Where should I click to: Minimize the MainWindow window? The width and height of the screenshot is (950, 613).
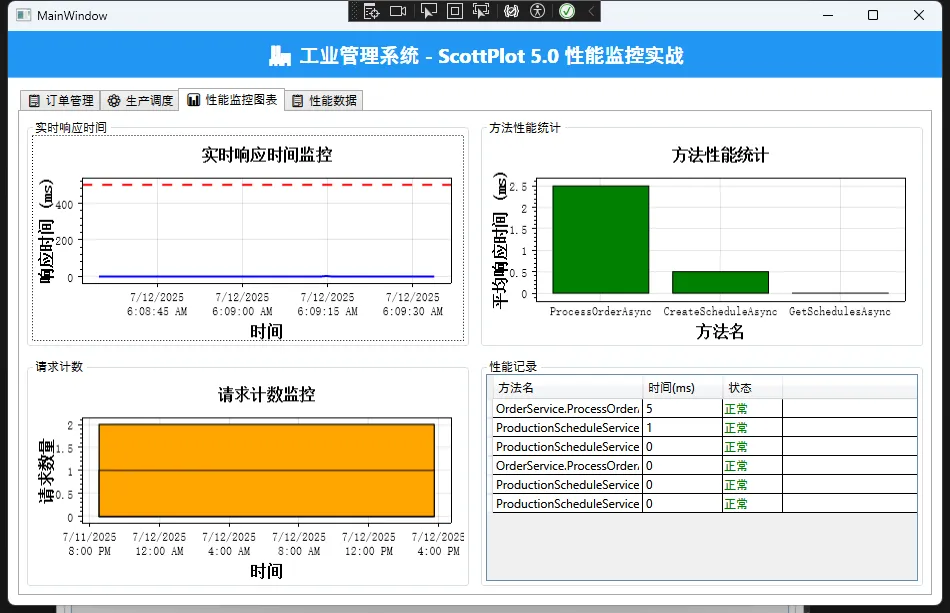(x=828, y=15)
